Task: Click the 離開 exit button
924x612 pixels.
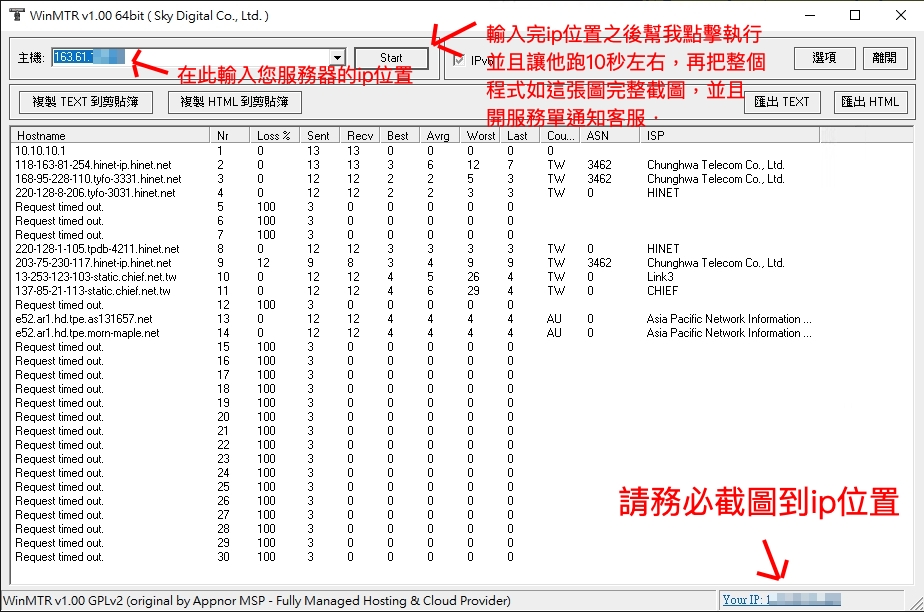Action: pos(884,58)
